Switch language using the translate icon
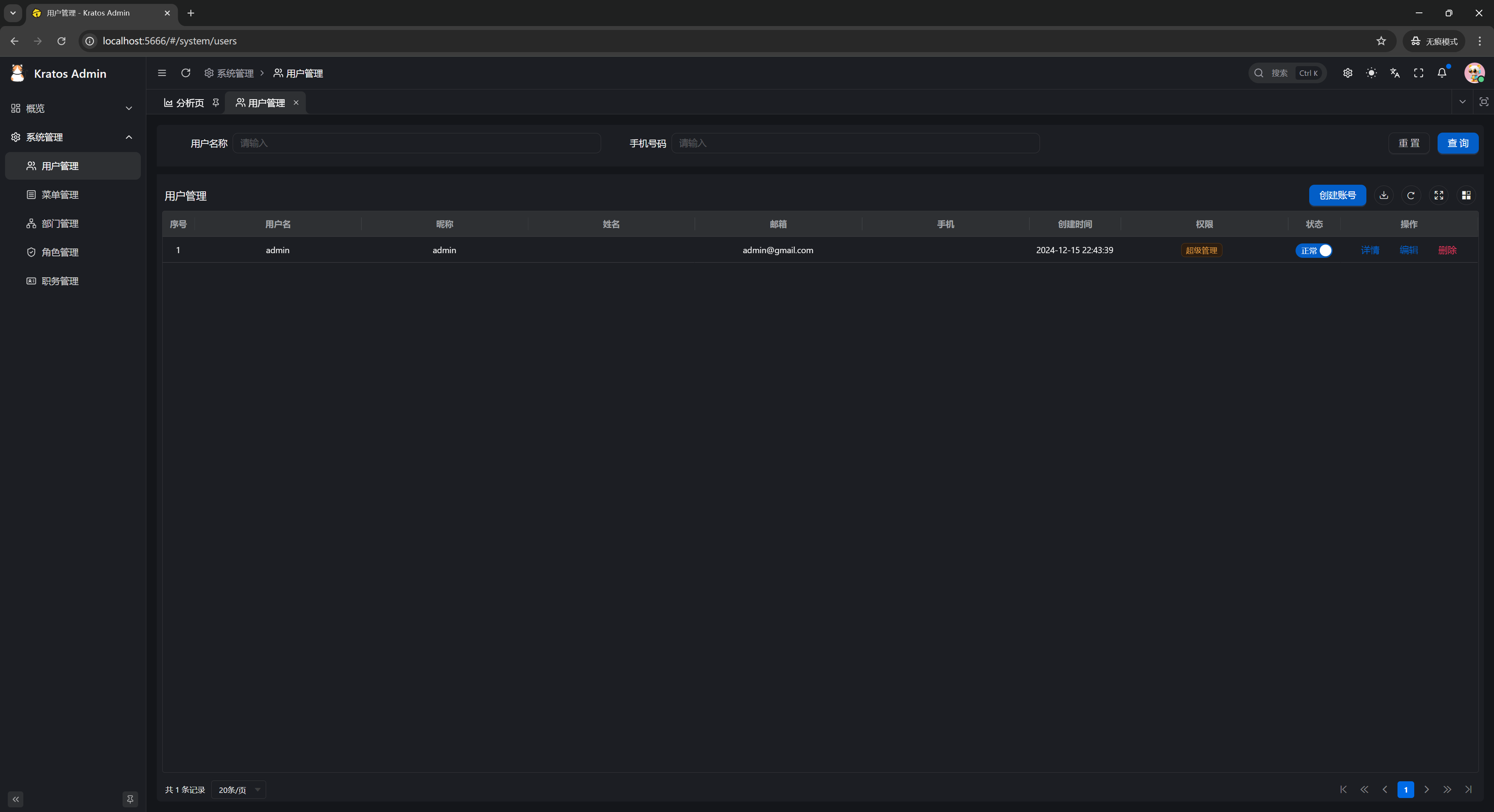Image resolution: width=1494 pixels, height=812 pixels. 1394,73
